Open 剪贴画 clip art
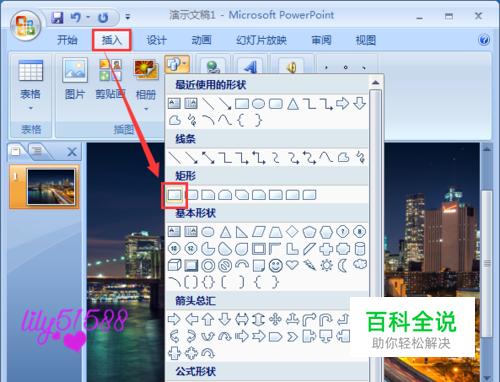The width and height of the screenshot is (500, 382). pos(110,79)
